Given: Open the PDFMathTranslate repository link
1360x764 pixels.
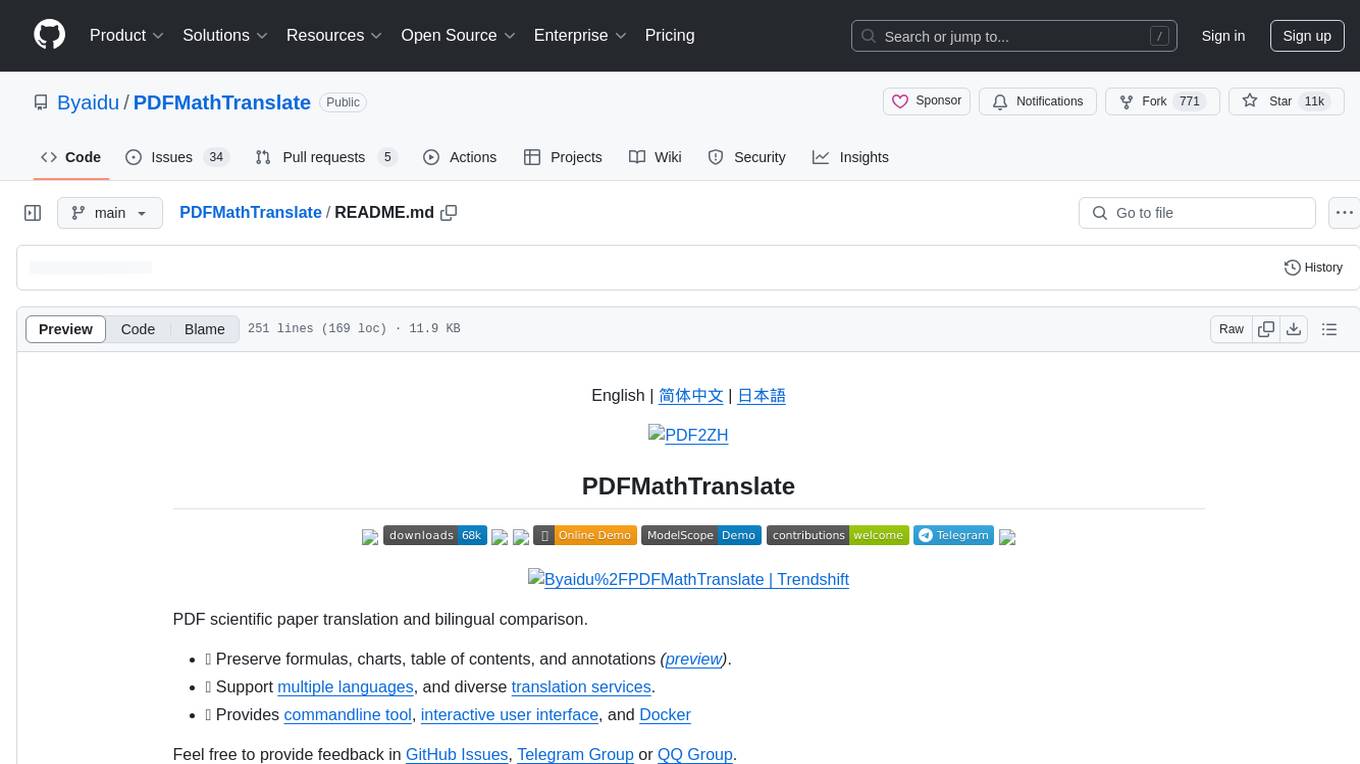Looking at the screenshot, I should coord(222,102).
